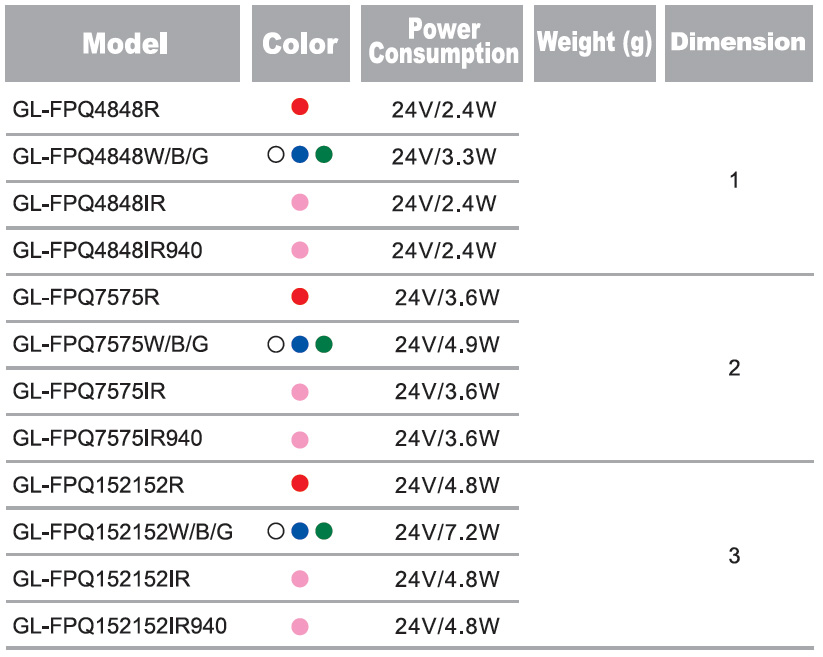Select the GL-FPQ152152IR940 model name
The width and height of the screenshot is (823, 657).
[120, 627]
